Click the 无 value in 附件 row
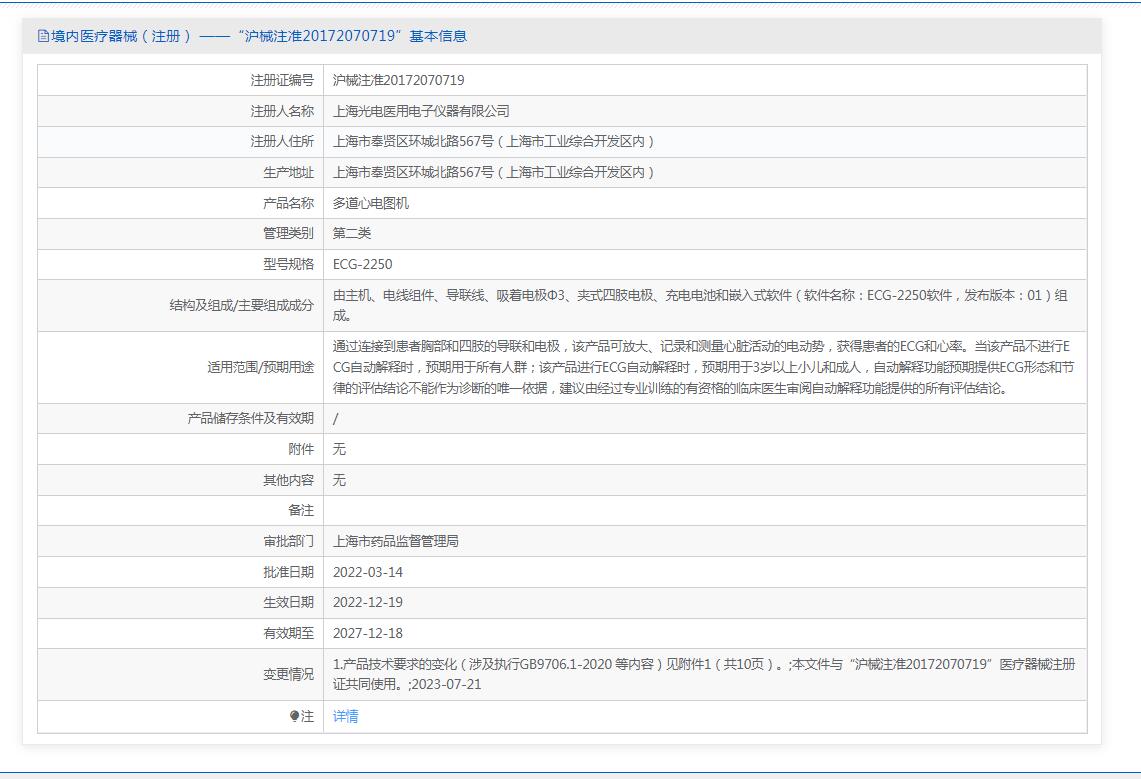Image resolution: width=1141 pixels, height=779 pixels. pos(339,450)
